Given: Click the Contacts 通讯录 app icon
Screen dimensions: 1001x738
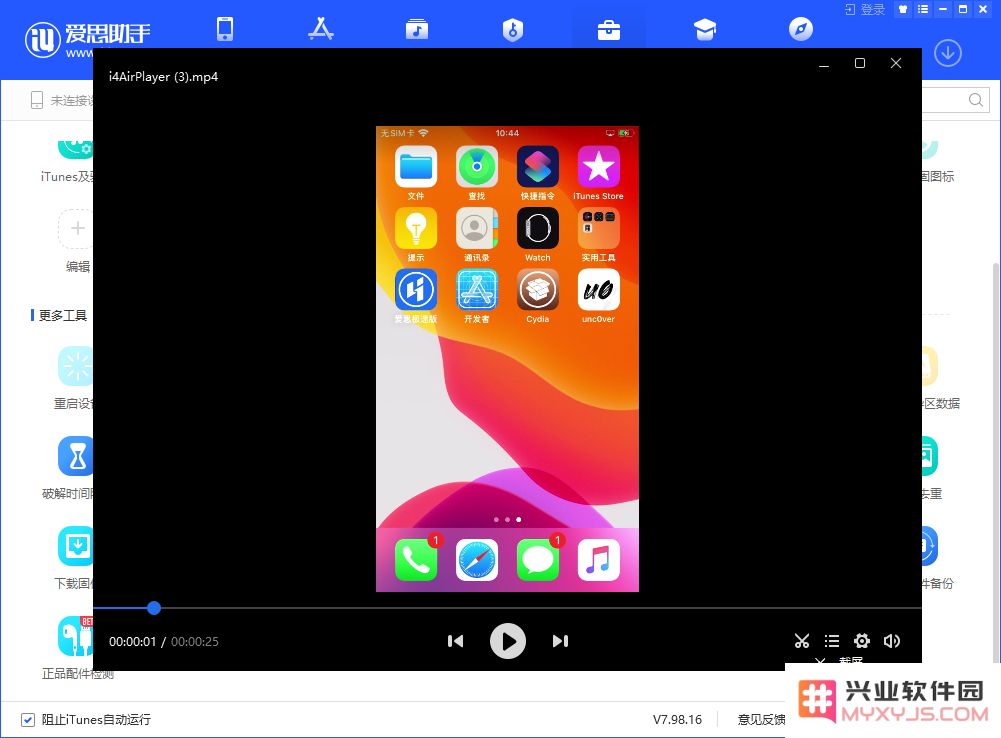Looking at the screenshot, I should pos(477,227).
